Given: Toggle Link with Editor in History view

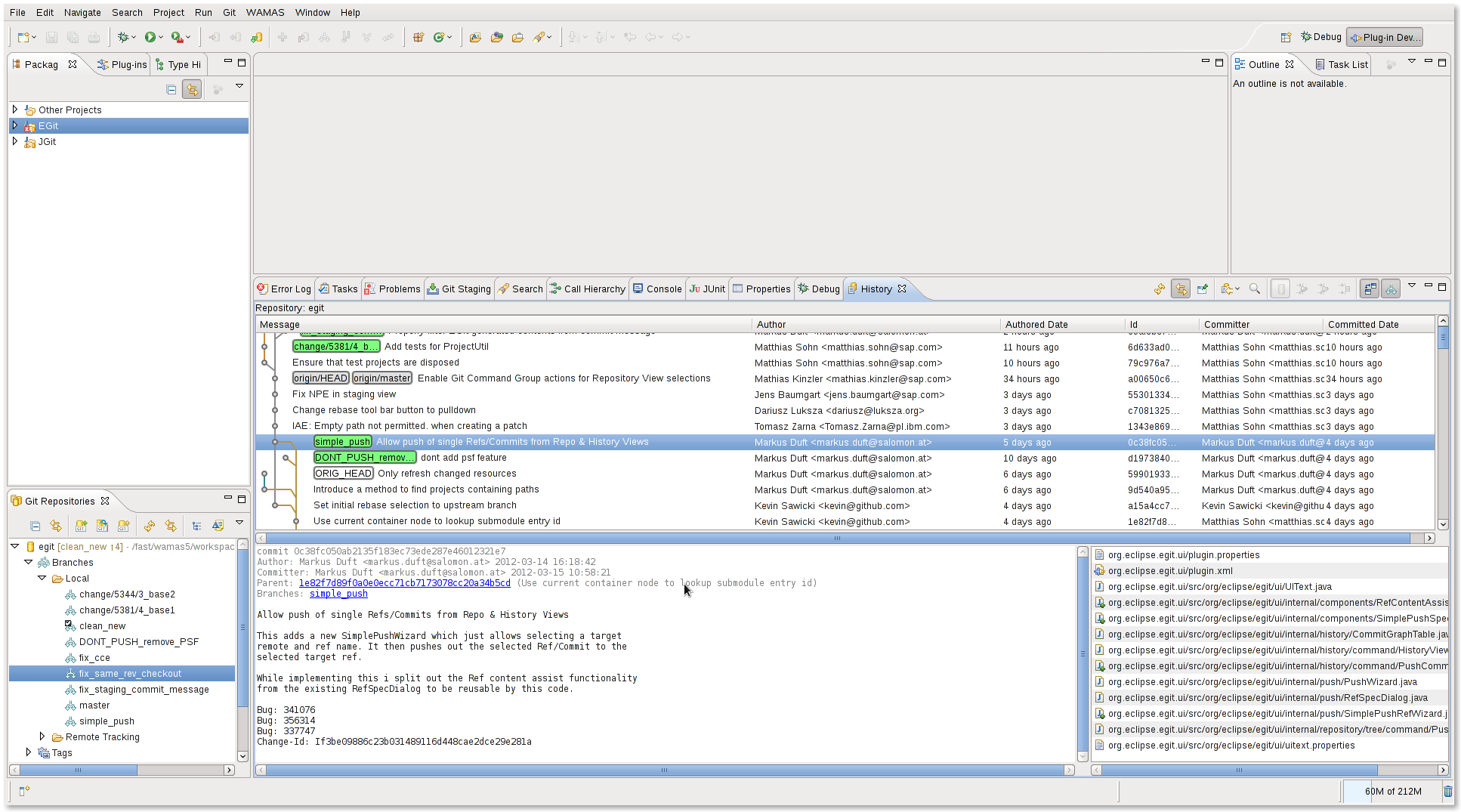Looking at the screenshot, I should [x=1181, y=289].
